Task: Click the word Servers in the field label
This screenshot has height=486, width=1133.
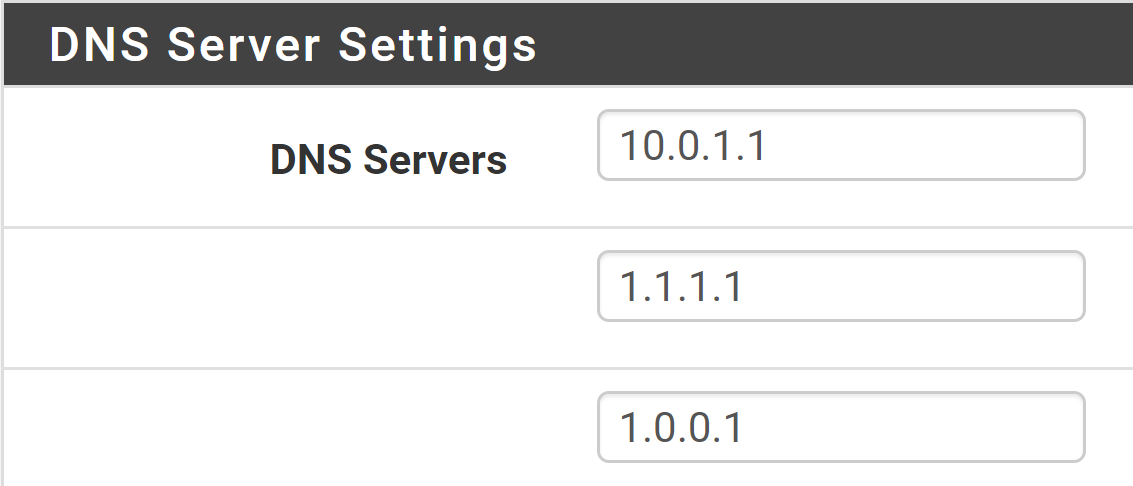Action: click(x=435, y=160)
